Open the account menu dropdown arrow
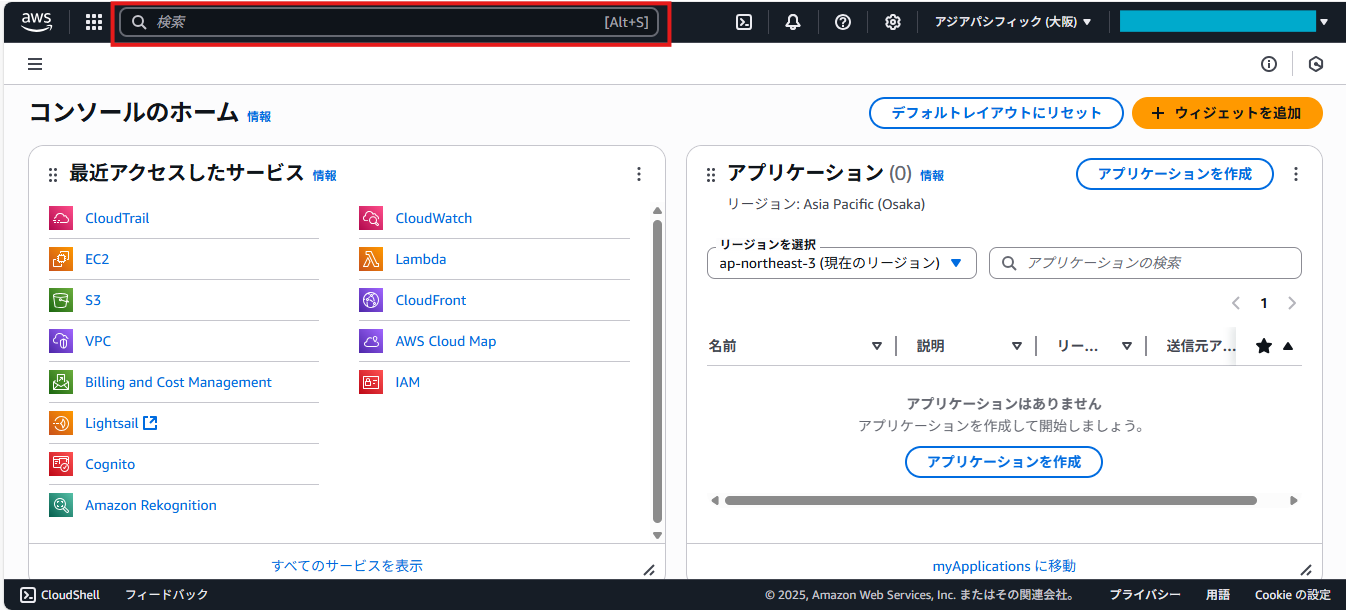The width and height of the screenshot is (1346, 610). pyautogui.click(x=1324, y=22)
